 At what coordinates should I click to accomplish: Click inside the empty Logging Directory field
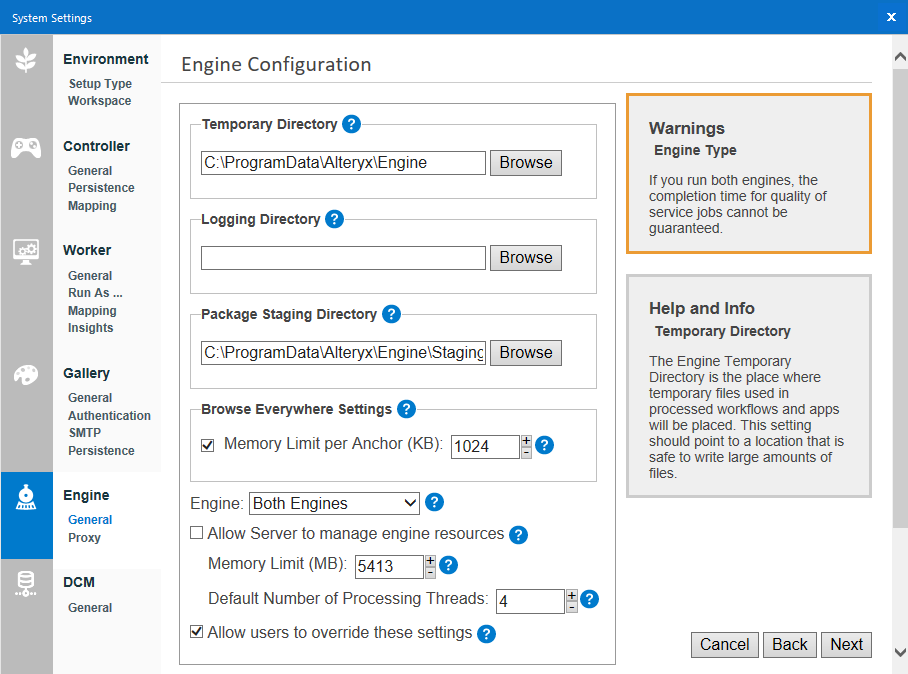click(343, 257)
